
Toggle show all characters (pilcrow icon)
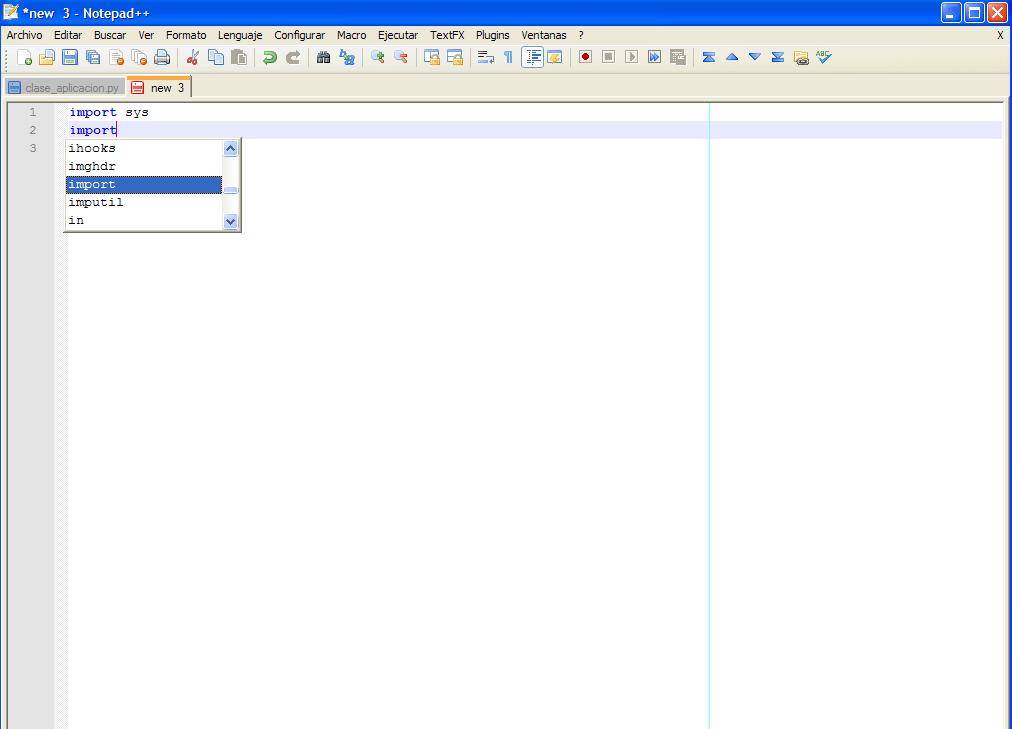(509, 57)
